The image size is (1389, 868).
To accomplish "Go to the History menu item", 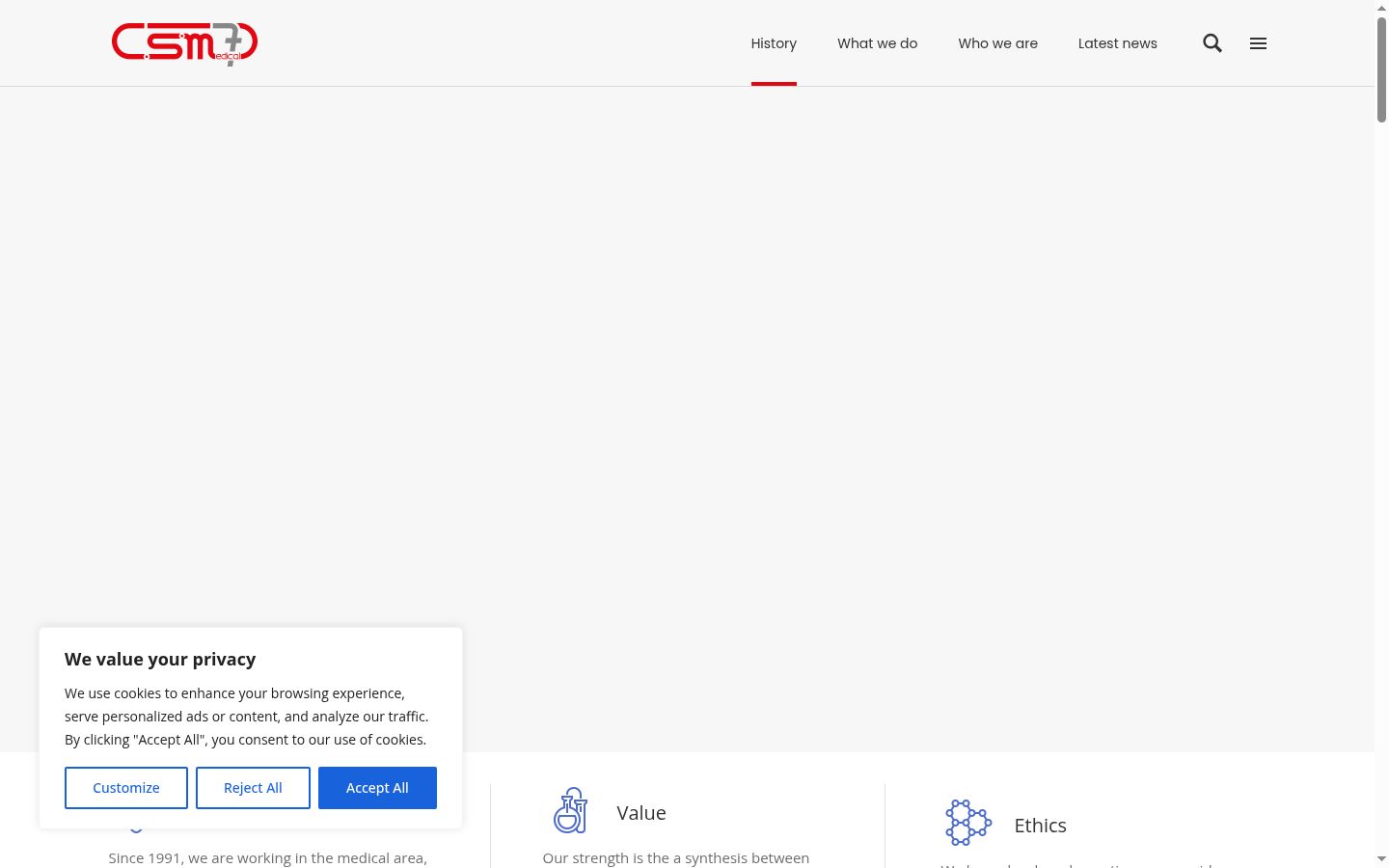I will coord(774,43).
